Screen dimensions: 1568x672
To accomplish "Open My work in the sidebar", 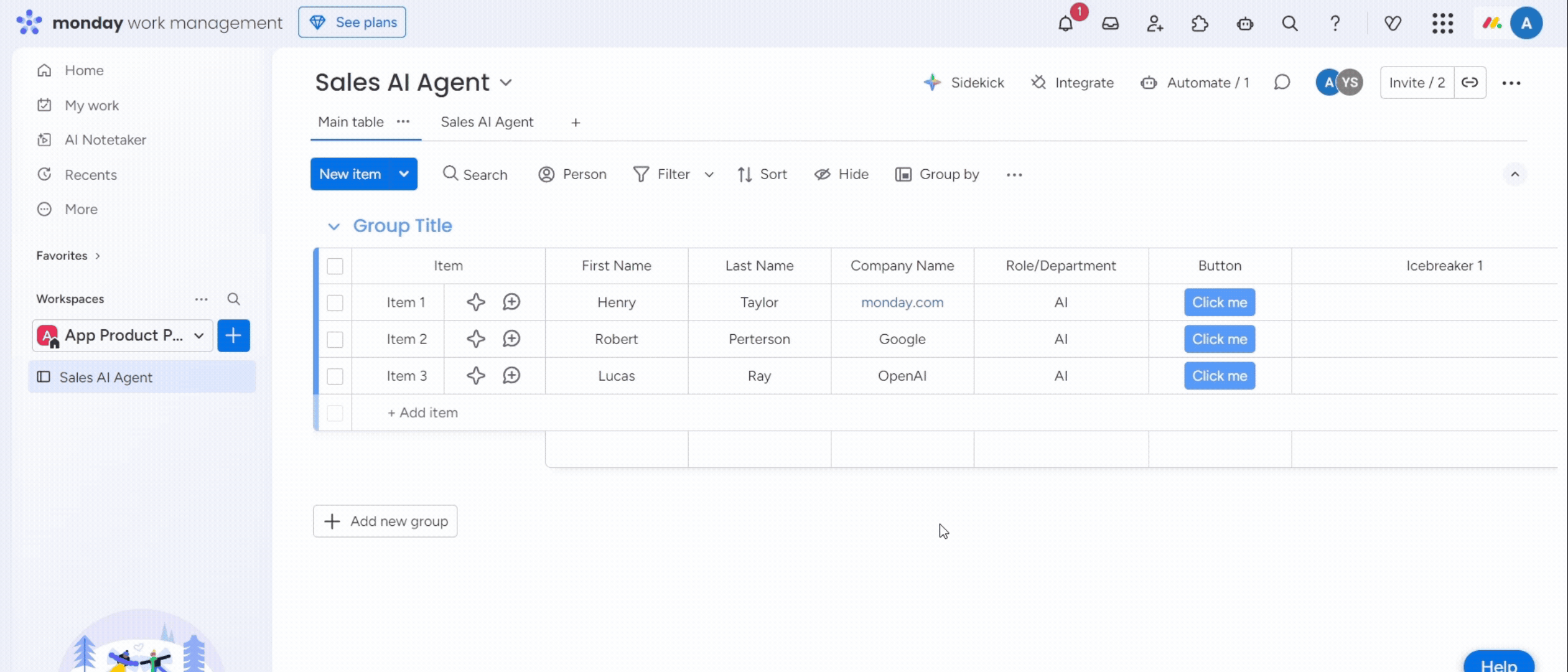I will (x=91, y=105).
